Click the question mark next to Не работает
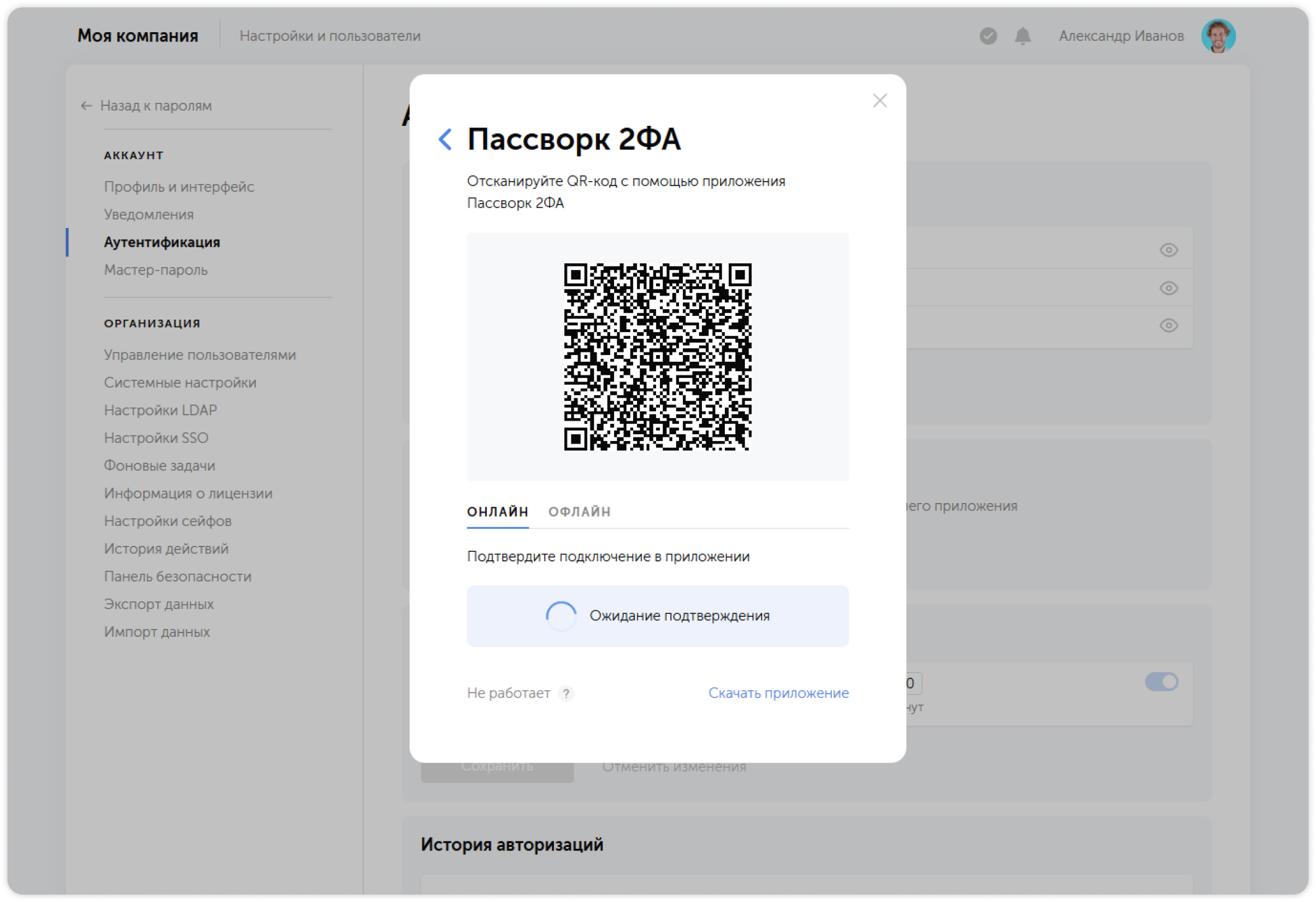Image resolution: width=1316 pixels, height=902 pixels. [x=566, y=694]
